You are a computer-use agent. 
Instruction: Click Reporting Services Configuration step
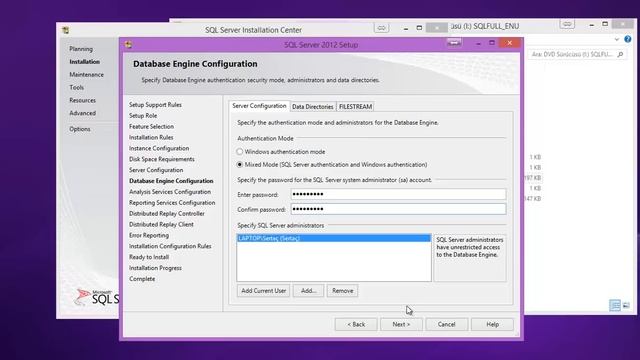tap(172, 203)
